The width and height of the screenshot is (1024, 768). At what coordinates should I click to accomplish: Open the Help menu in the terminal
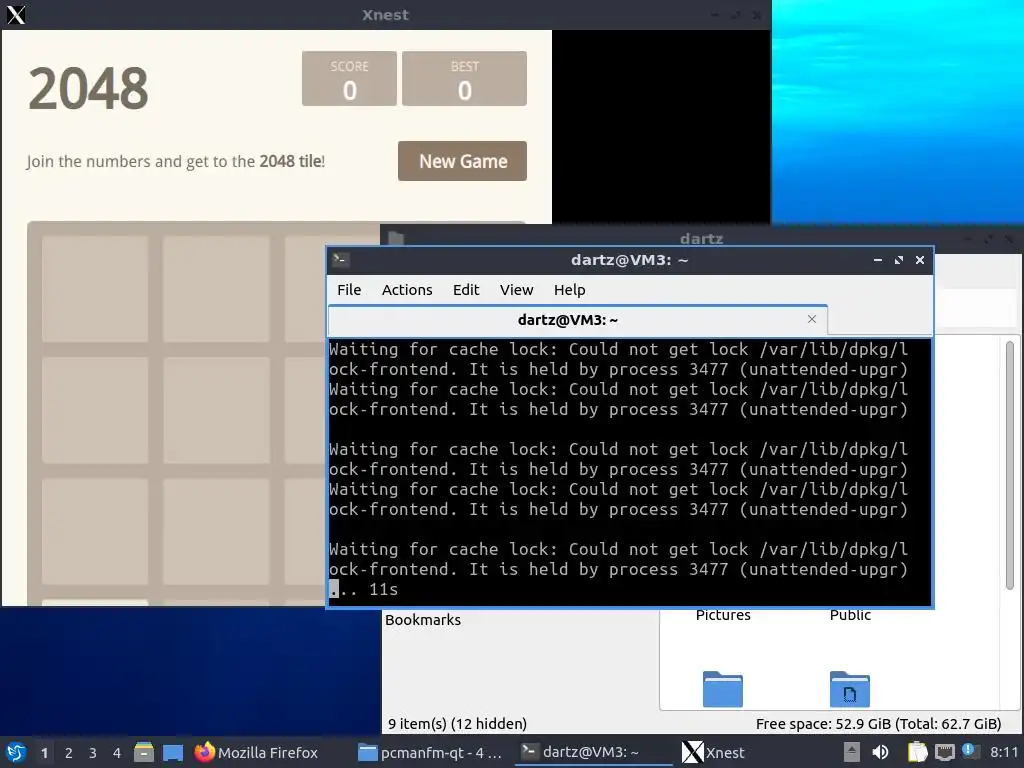click(x=569, y=289)
